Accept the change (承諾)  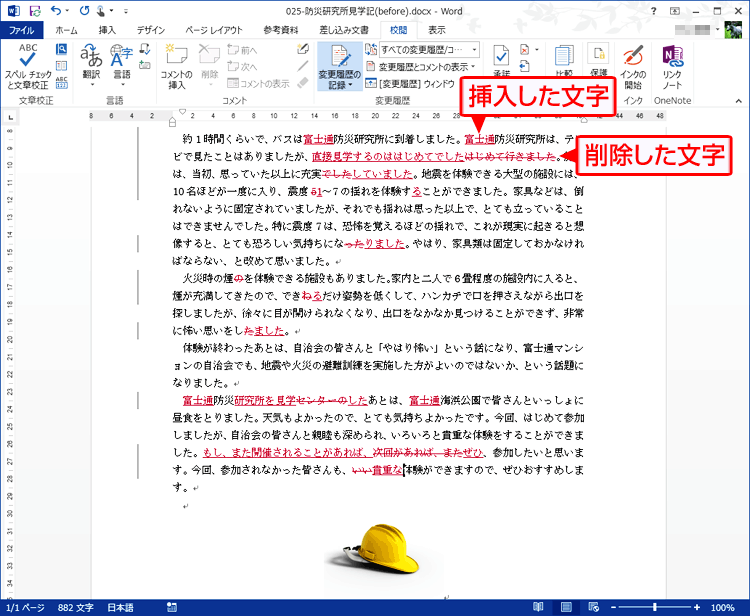point(501,61)
